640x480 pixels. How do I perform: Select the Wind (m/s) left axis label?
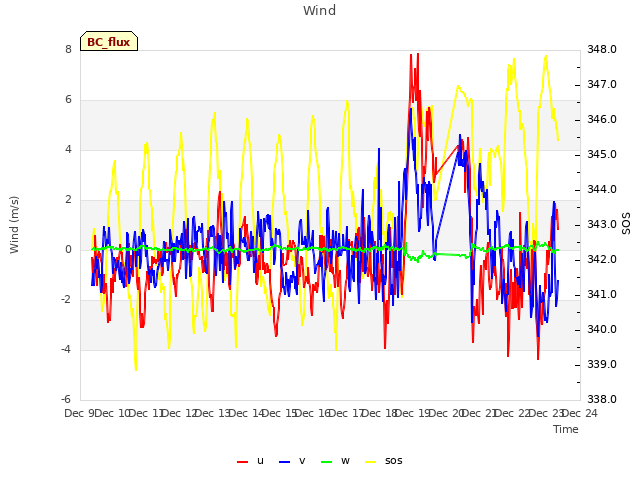coord(14,225)
